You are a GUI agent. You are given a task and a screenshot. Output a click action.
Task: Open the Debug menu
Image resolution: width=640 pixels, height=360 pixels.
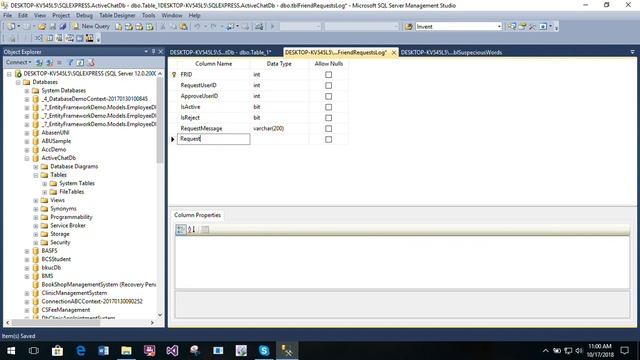coord(84,15)
